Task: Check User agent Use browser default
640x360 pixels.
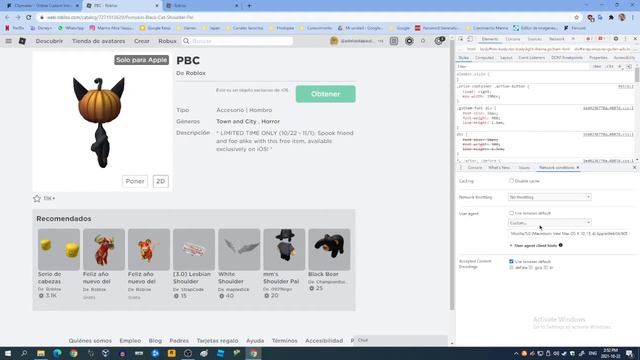Action: [511, 213]
